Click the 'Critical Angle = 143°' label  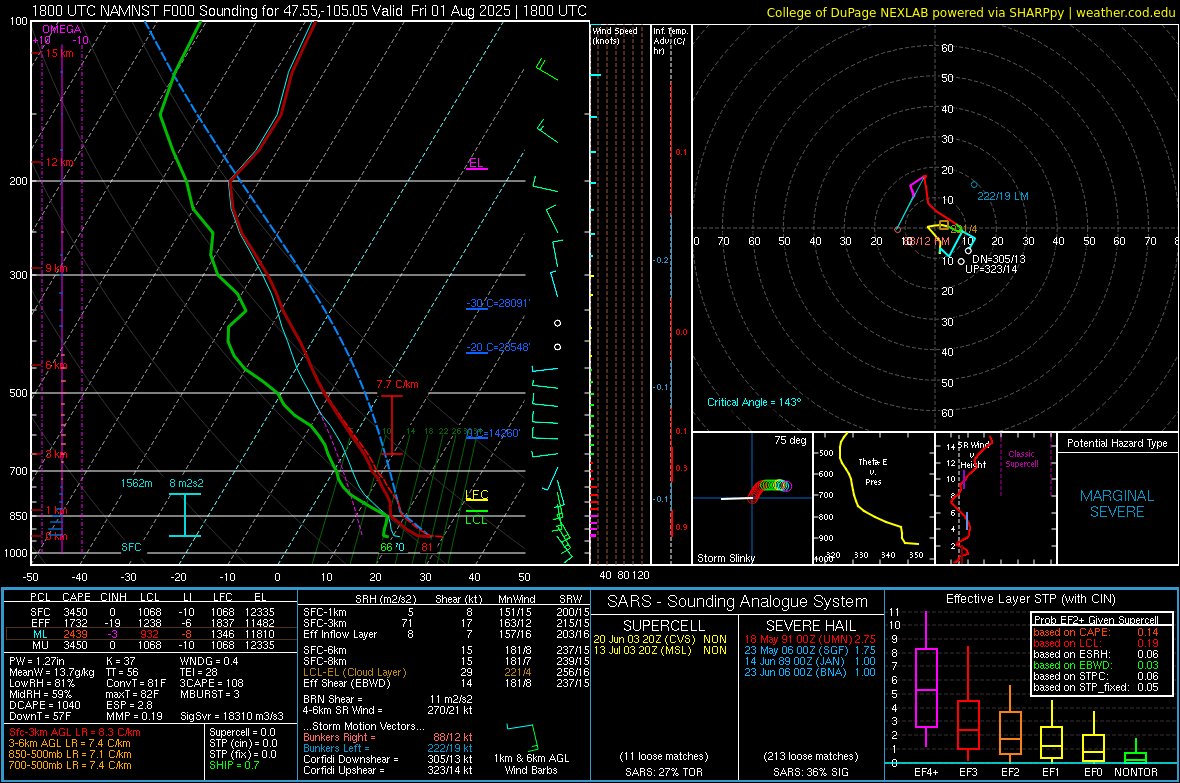click(754, 402)
